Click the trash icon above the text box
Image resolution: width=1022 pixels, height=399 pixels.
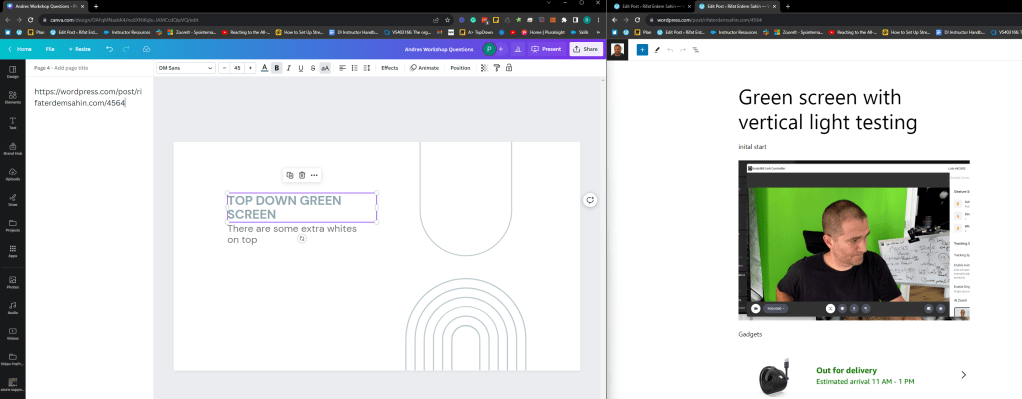click(x=302, y=175)
